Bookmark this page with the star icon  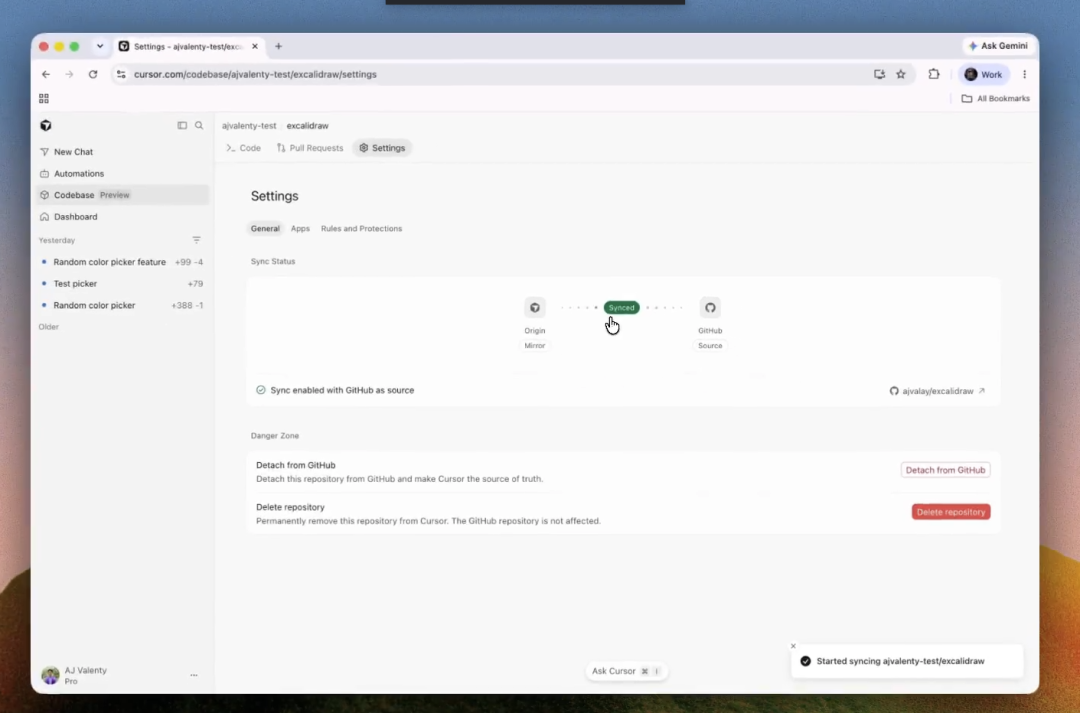[x=901, y=74]
